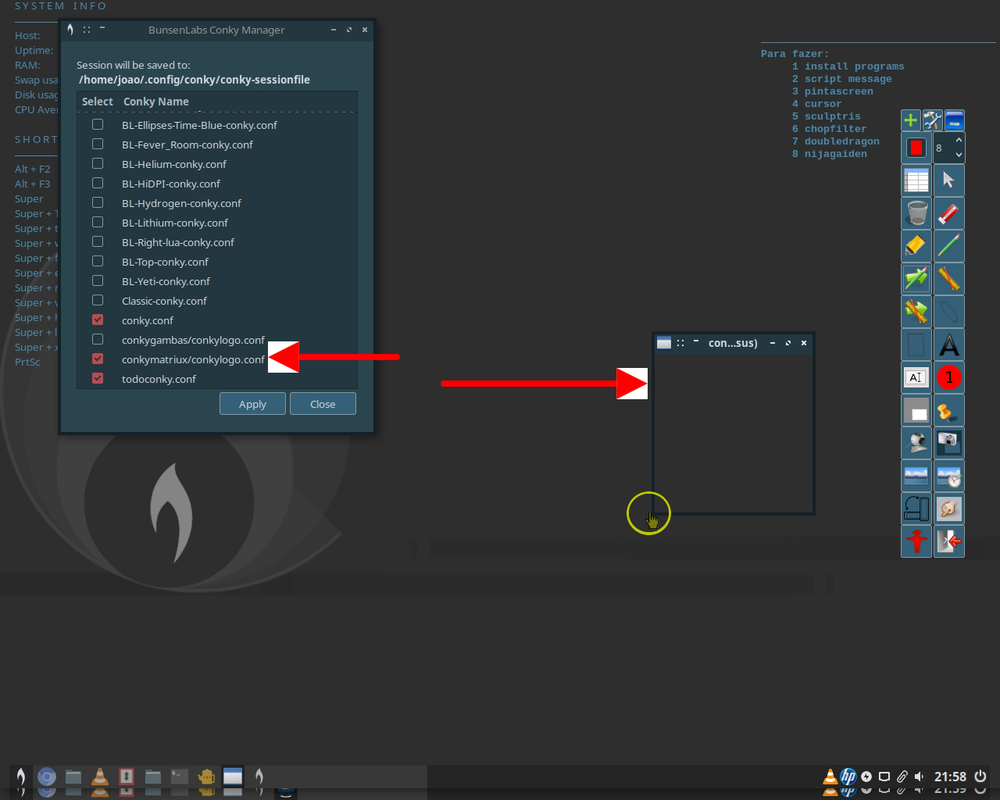Open the red pen color swatch
1000x800 pixels.
(916, 148)
